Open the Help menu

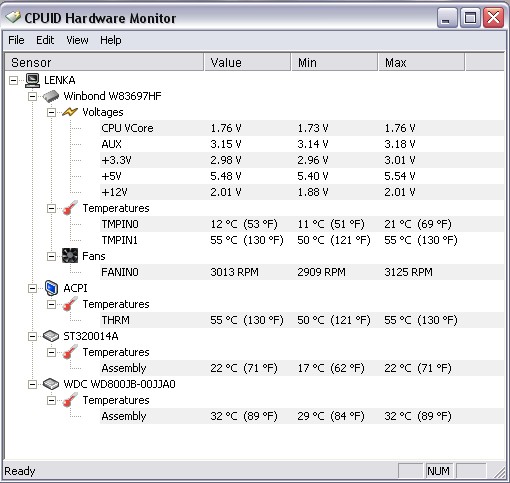pos(111,40)
